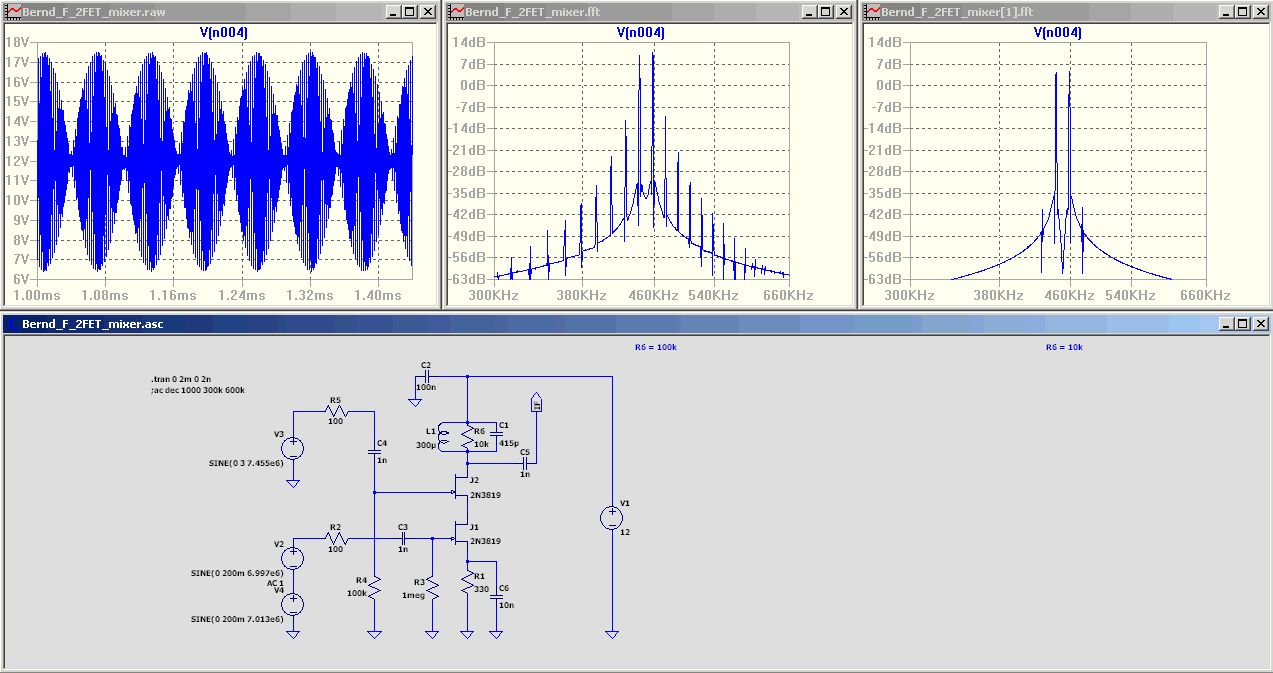Click V(n004) trace label in mixer[1].fft plot
1273x673 pixels.
click(x=1058, y=32)
